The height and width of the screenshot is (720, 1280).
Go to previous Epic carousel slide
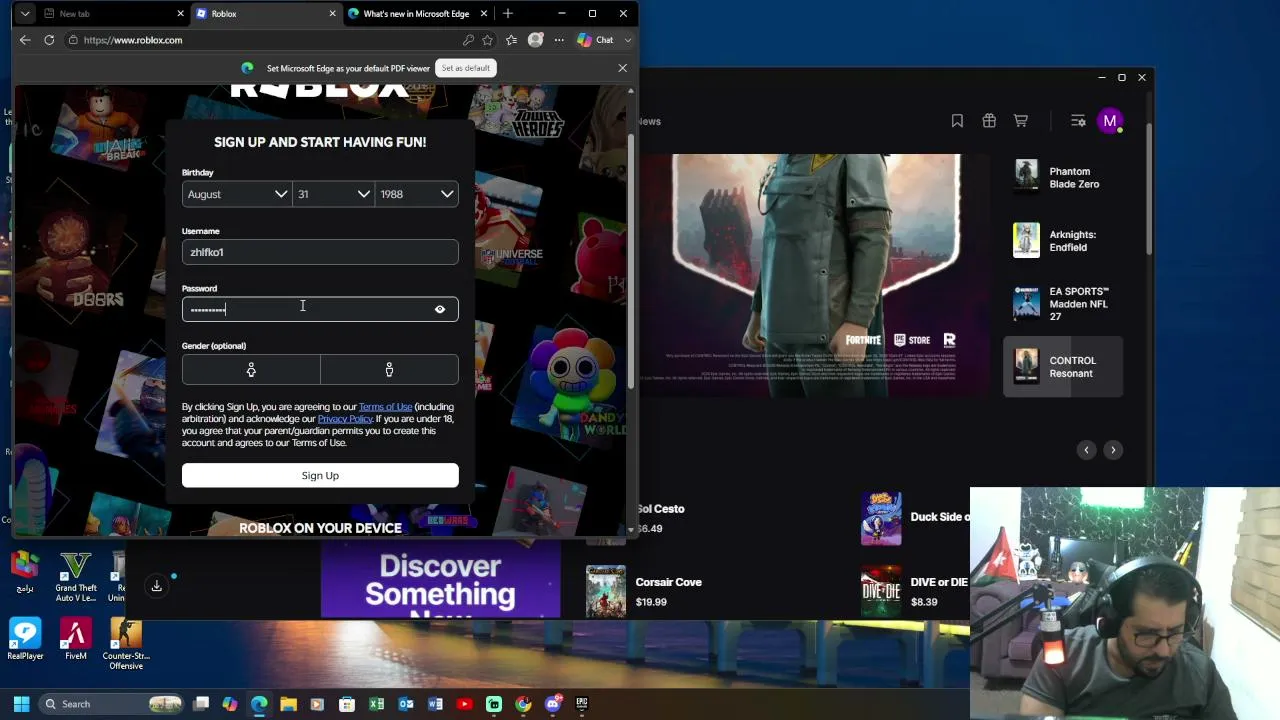tap(1086, 450)
